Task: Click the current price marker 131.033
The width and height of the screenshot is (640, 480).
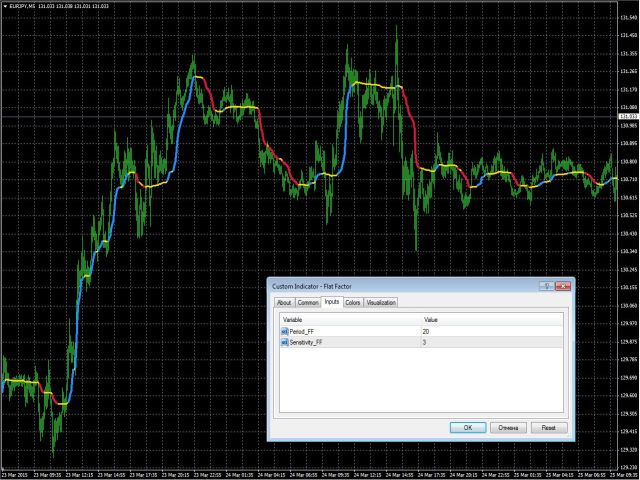Action: click(628, 117)
